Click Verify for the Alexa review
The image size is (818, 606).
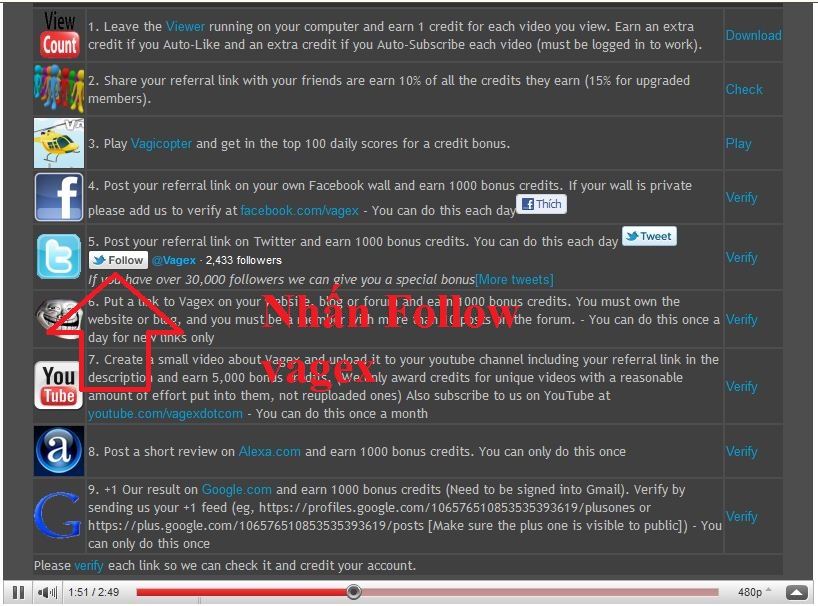click(x=741, y=452)
